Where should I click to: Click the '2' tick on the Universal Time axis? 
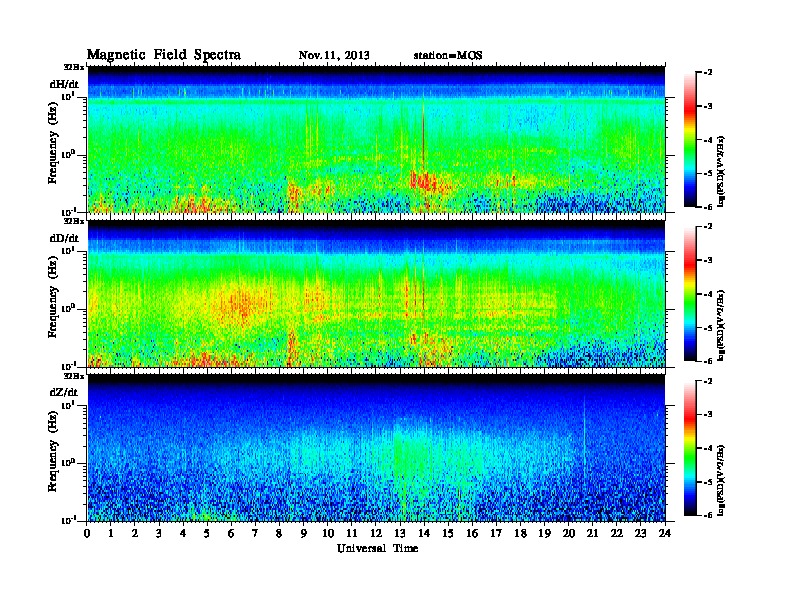(x=135, y=533)
